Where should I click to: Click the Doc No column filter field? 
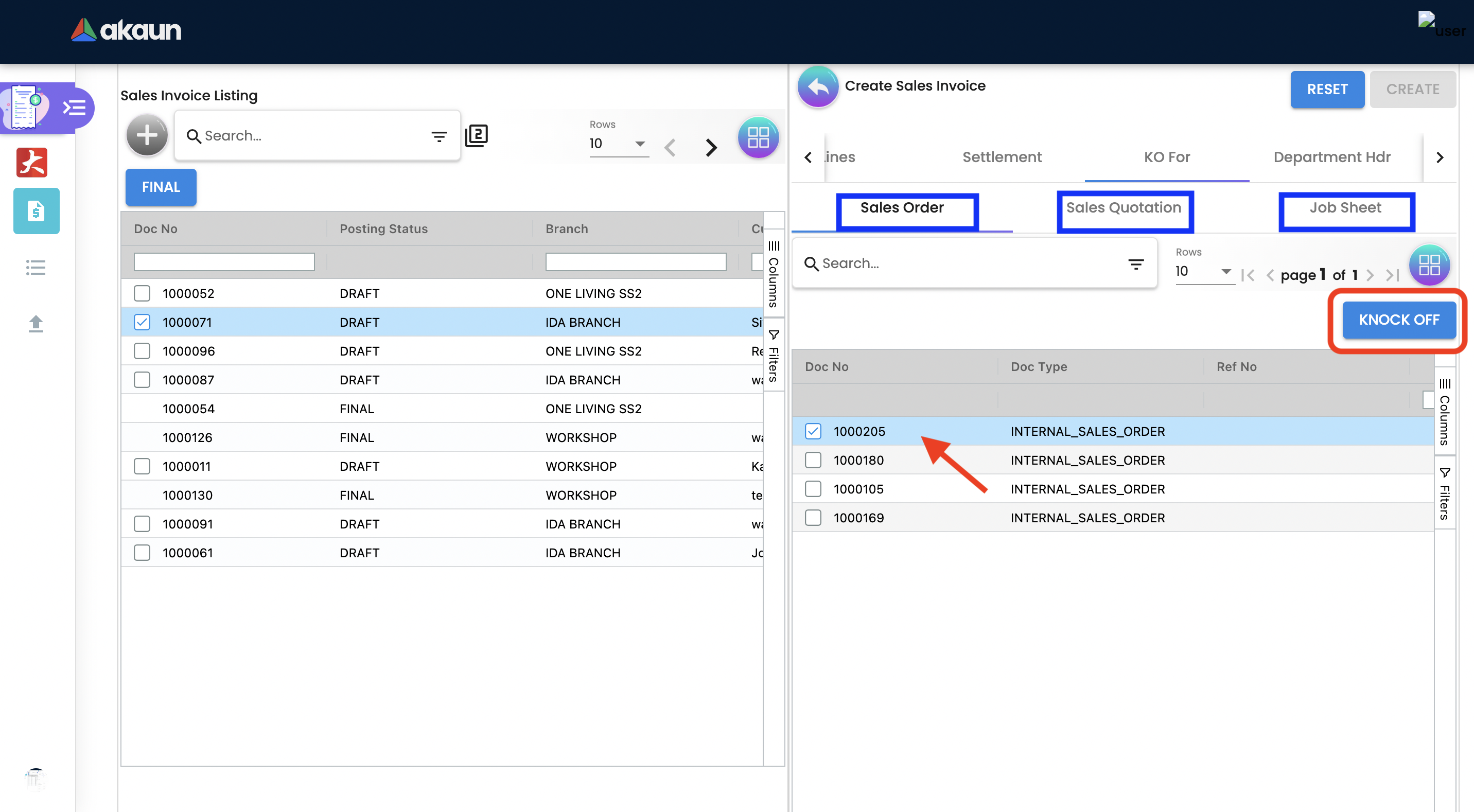(224, 262)
